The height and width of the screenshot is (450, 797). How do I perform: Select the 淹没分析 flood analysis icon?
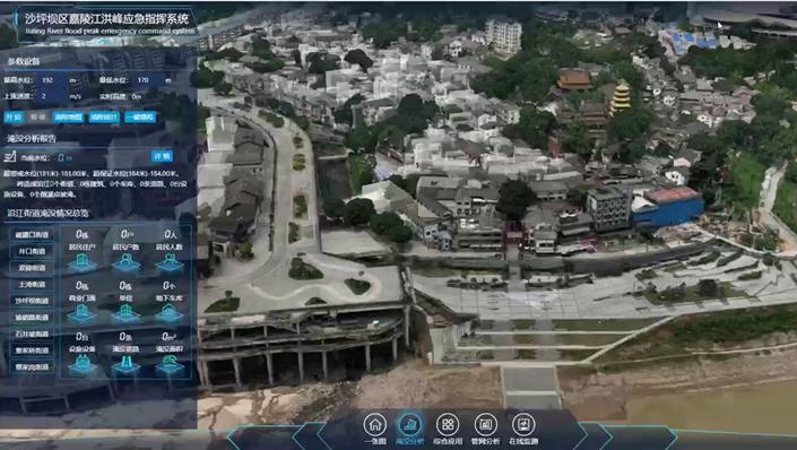(x=410, y=424)
